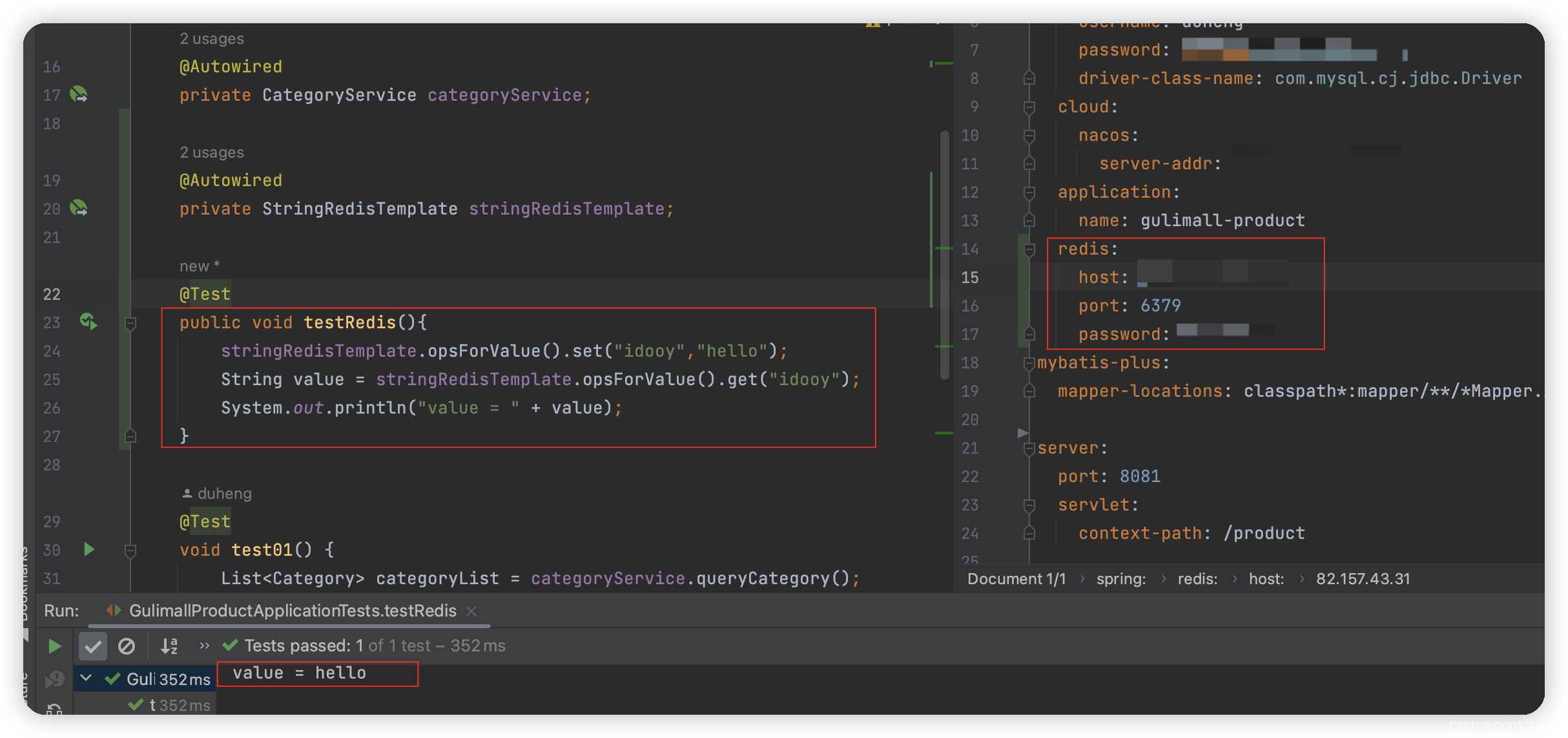
Task: Click the 'new *' author hint above testRedis
Action: (x=200, y=266)
